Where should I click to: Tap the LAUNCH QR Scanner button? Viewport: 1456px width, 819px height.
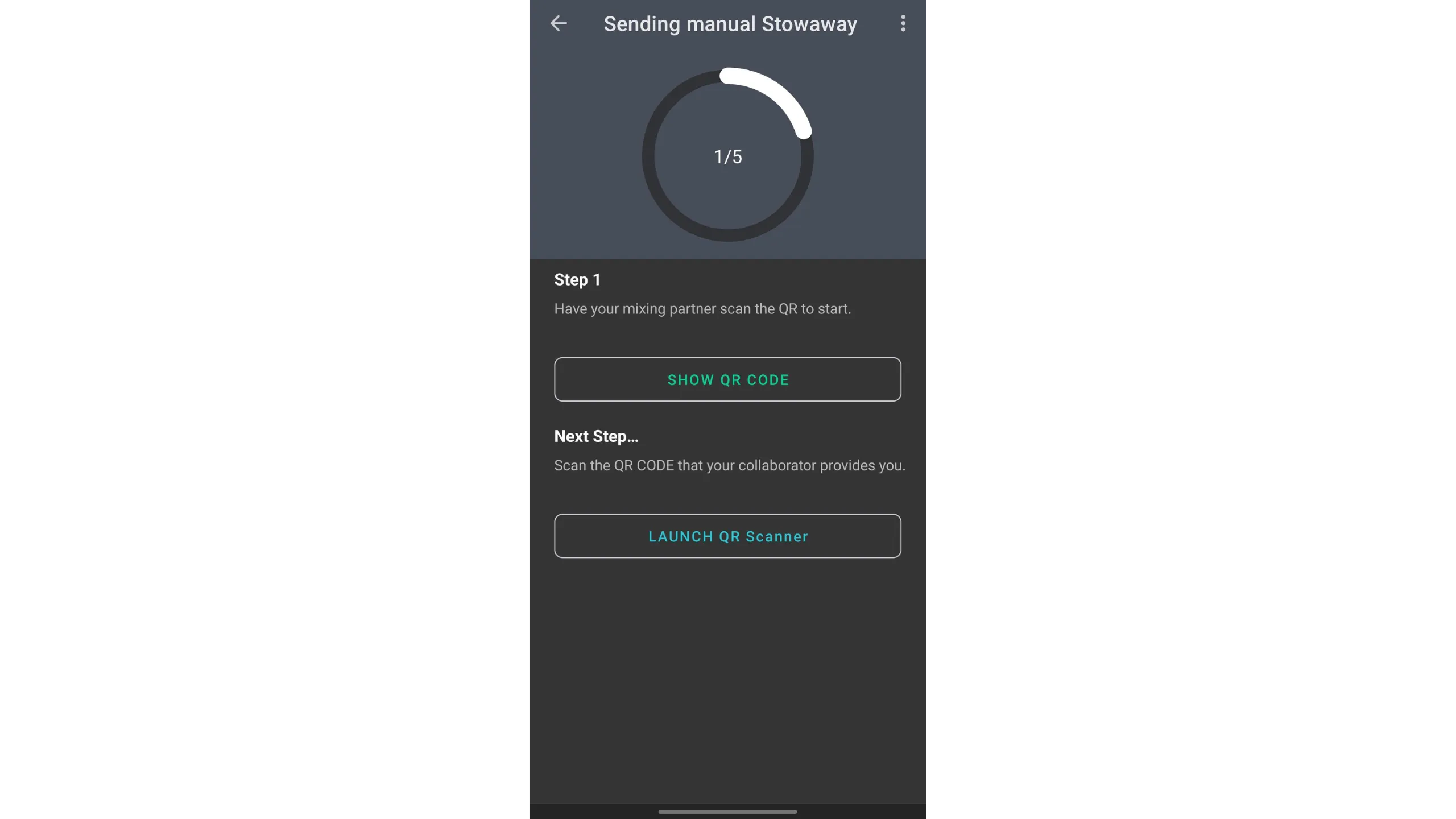point(727,536)
